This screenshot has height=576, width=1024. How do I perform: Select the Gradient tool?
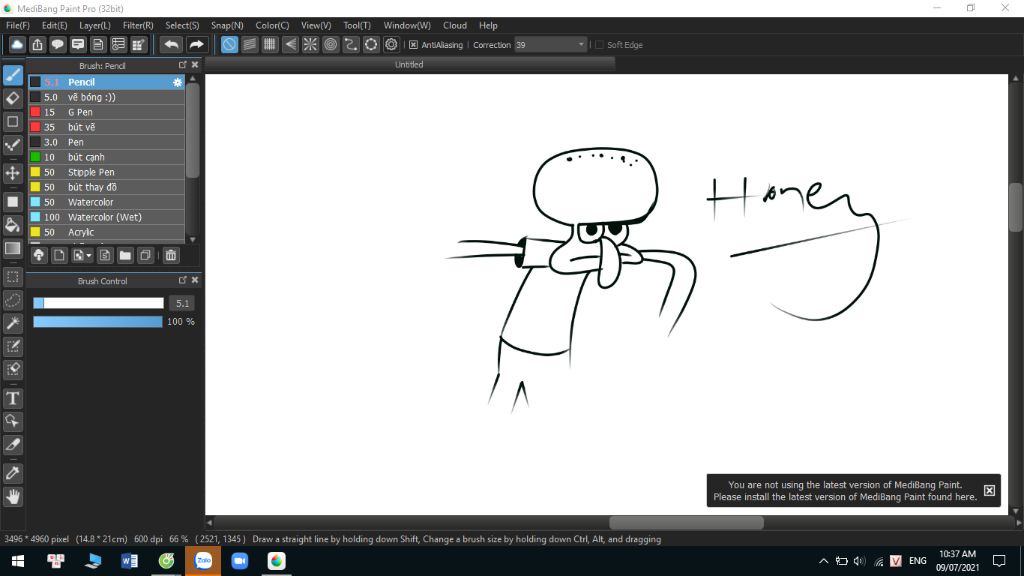(12, 248)
